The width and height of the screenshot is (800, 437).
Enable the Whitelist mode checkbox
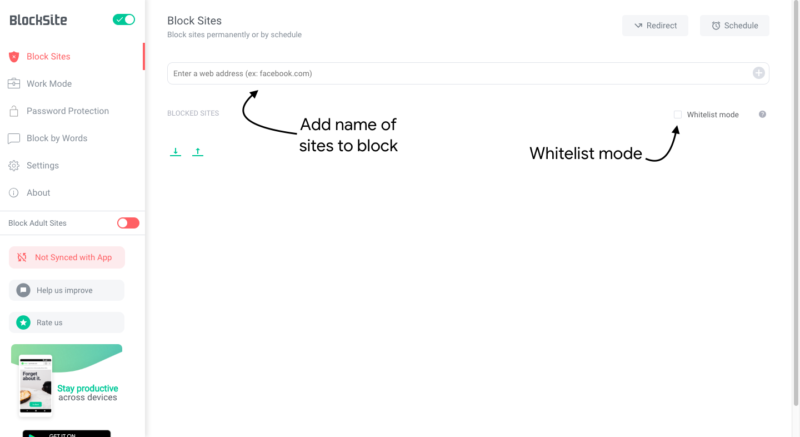(678, 114)
